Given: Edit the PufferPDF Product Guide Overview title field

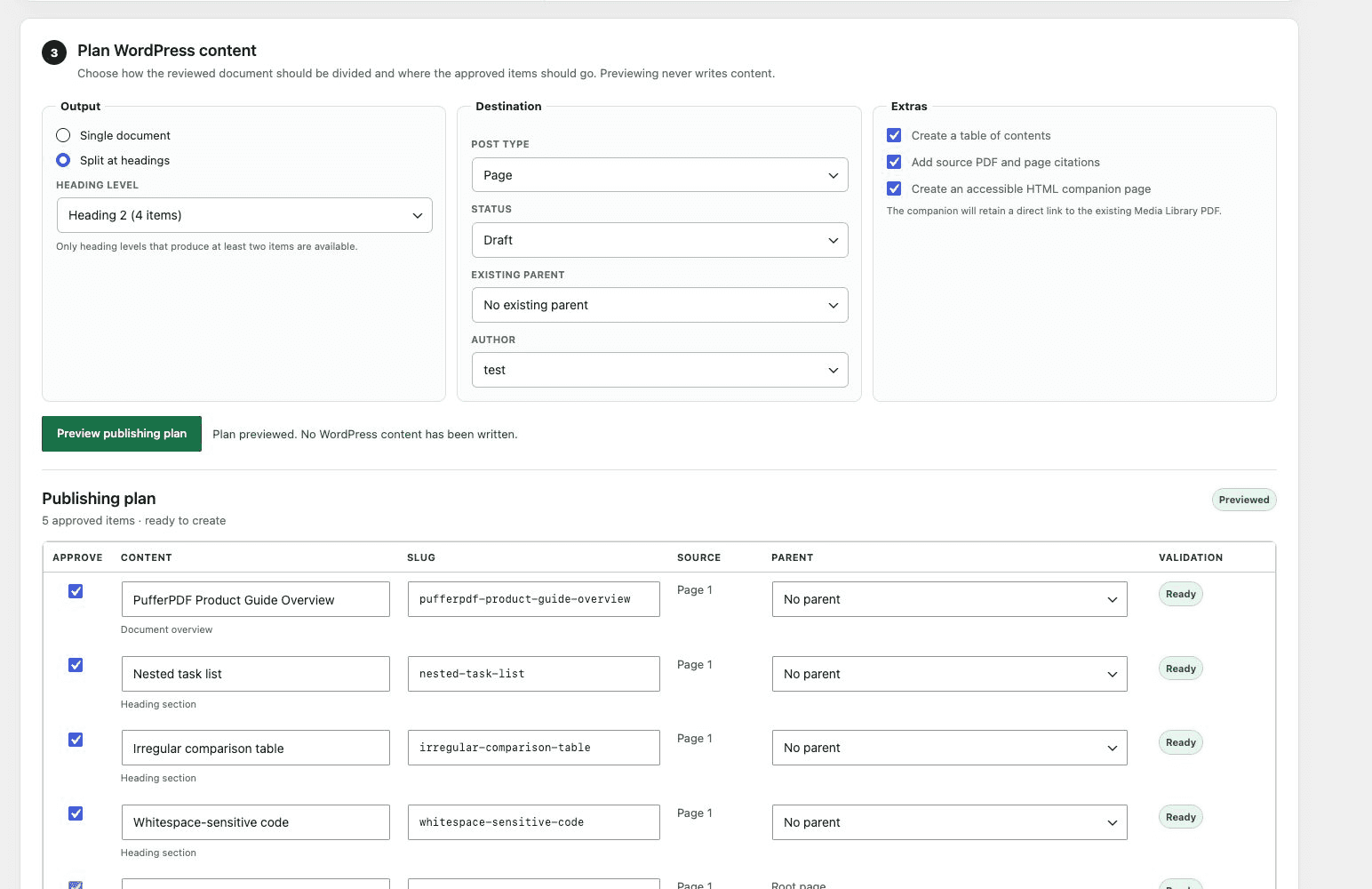Looking at the screenshot, I should click(255, 599).
